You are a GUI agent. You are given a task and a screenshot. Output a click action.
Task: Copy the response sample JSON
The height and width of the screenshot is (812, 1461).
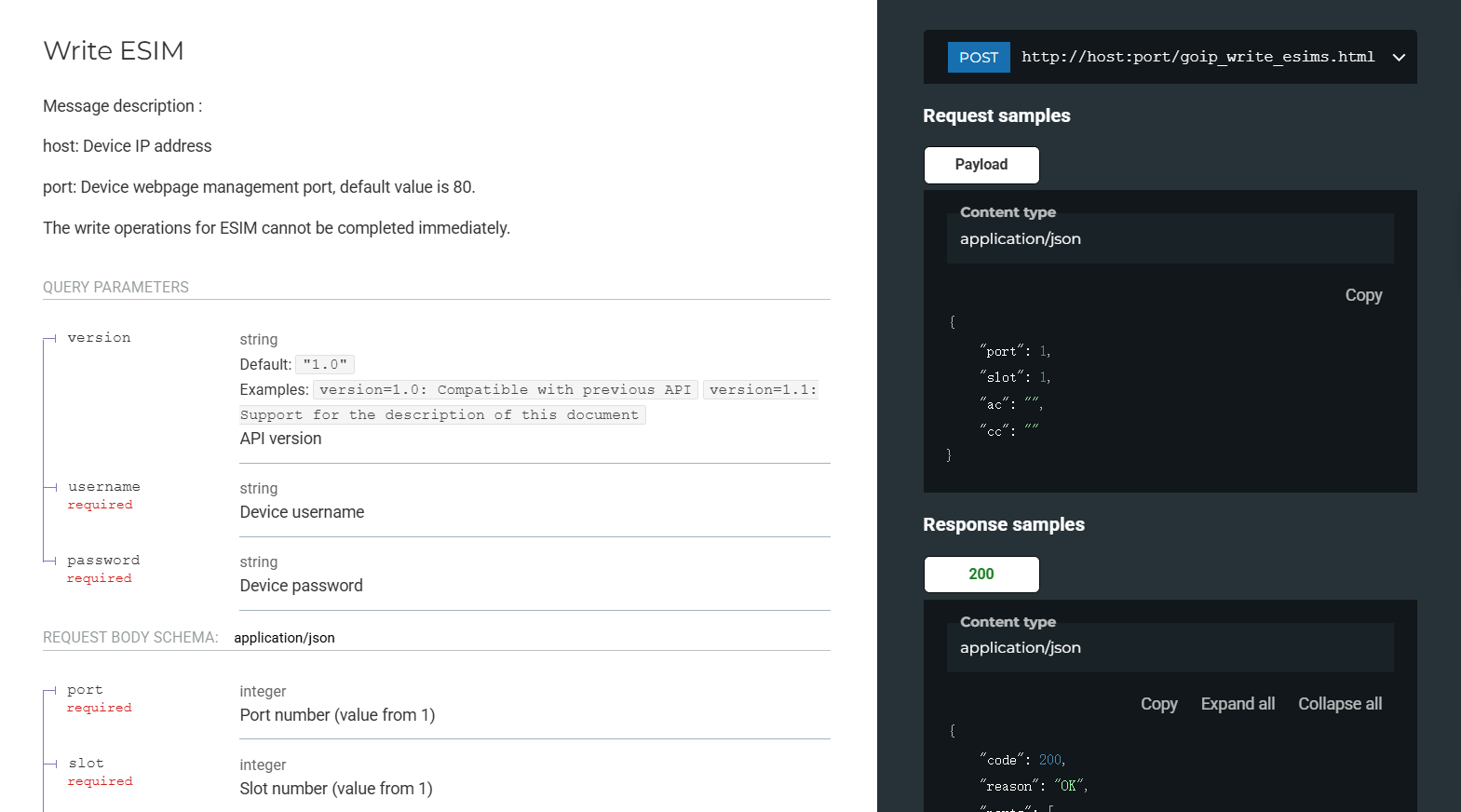(1158, 704)
